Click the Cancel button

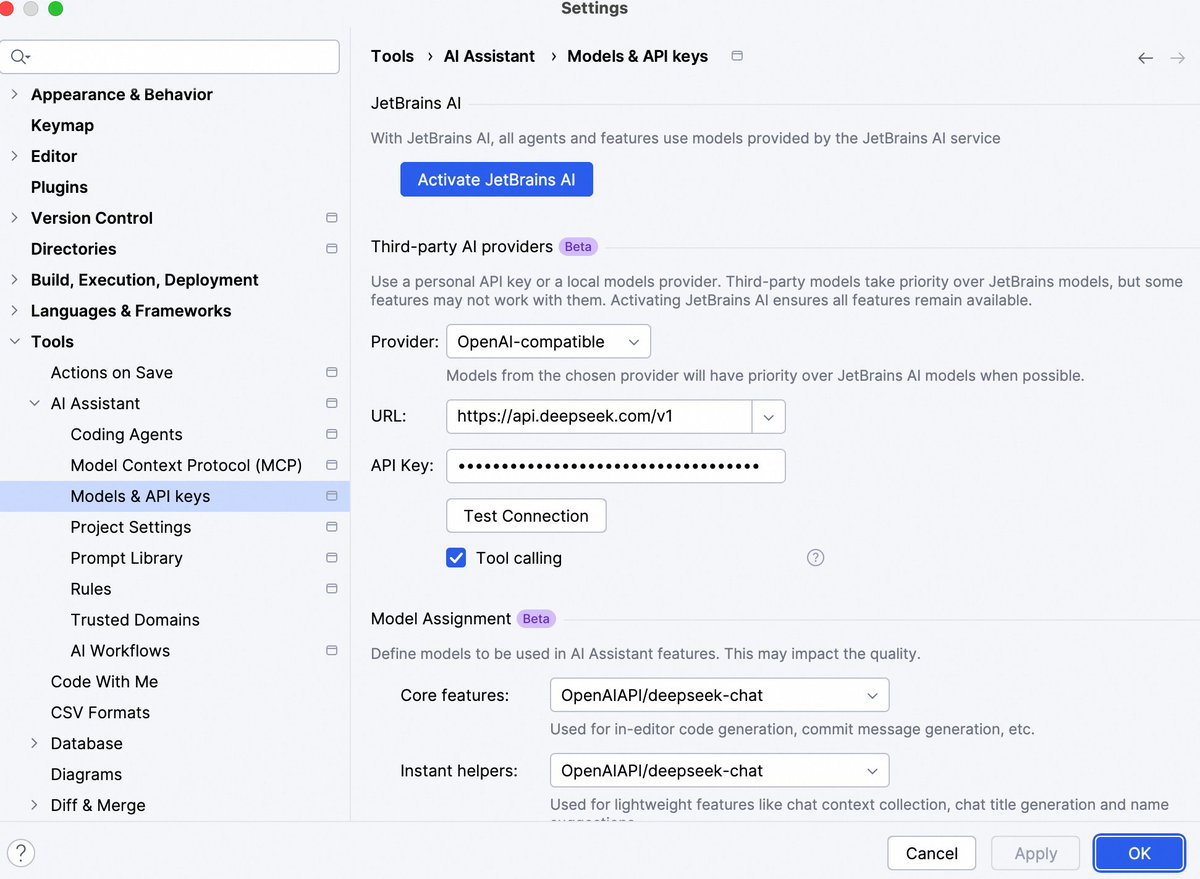[932, 853]
